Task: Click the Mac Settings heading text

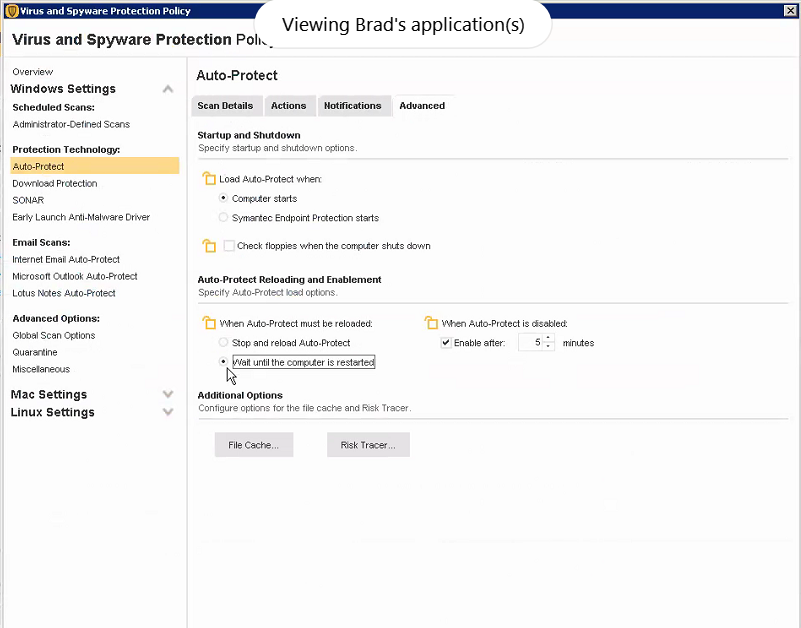Action: pos(49,394)
